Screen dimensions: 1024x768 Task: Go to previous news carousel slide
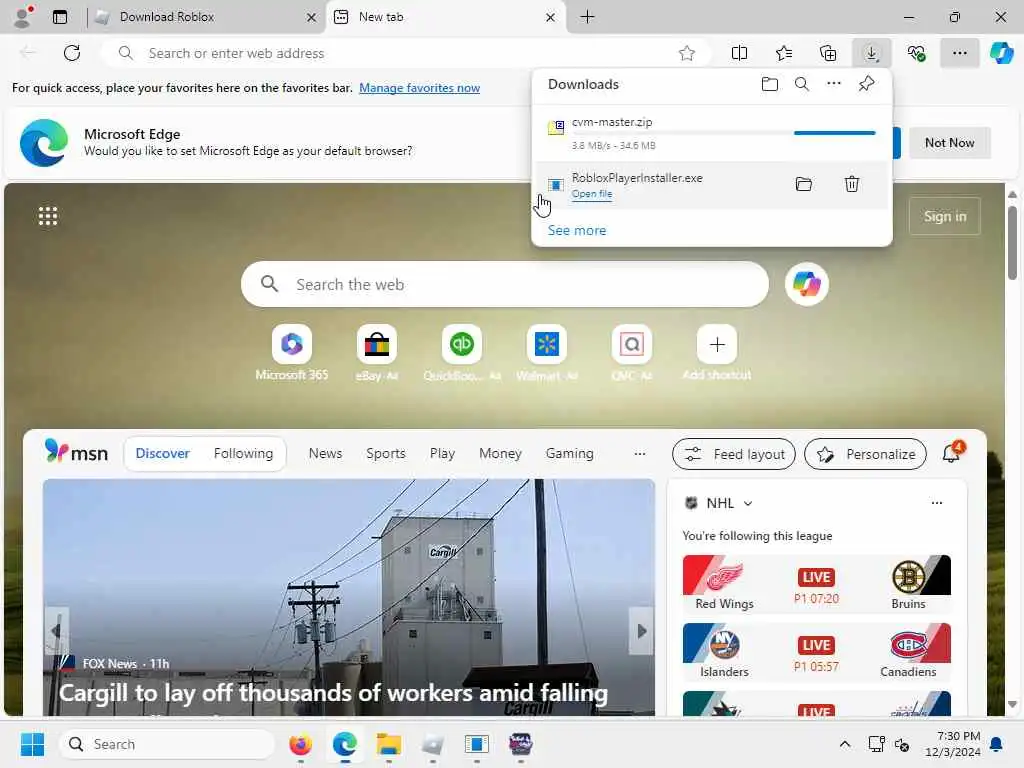[57, 631]
